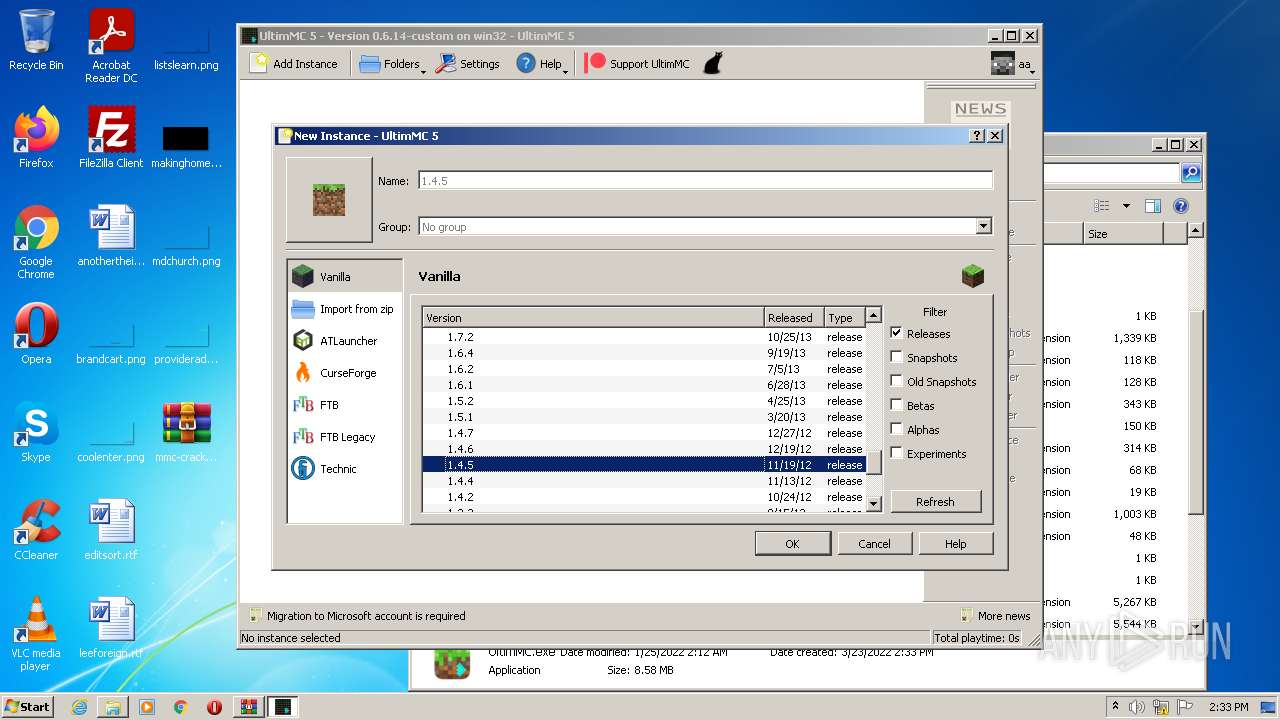Open Recycle Bin desktop icon
This screenshot has width=1280, height=720.
pyautogui.click(x=36, y=40)
